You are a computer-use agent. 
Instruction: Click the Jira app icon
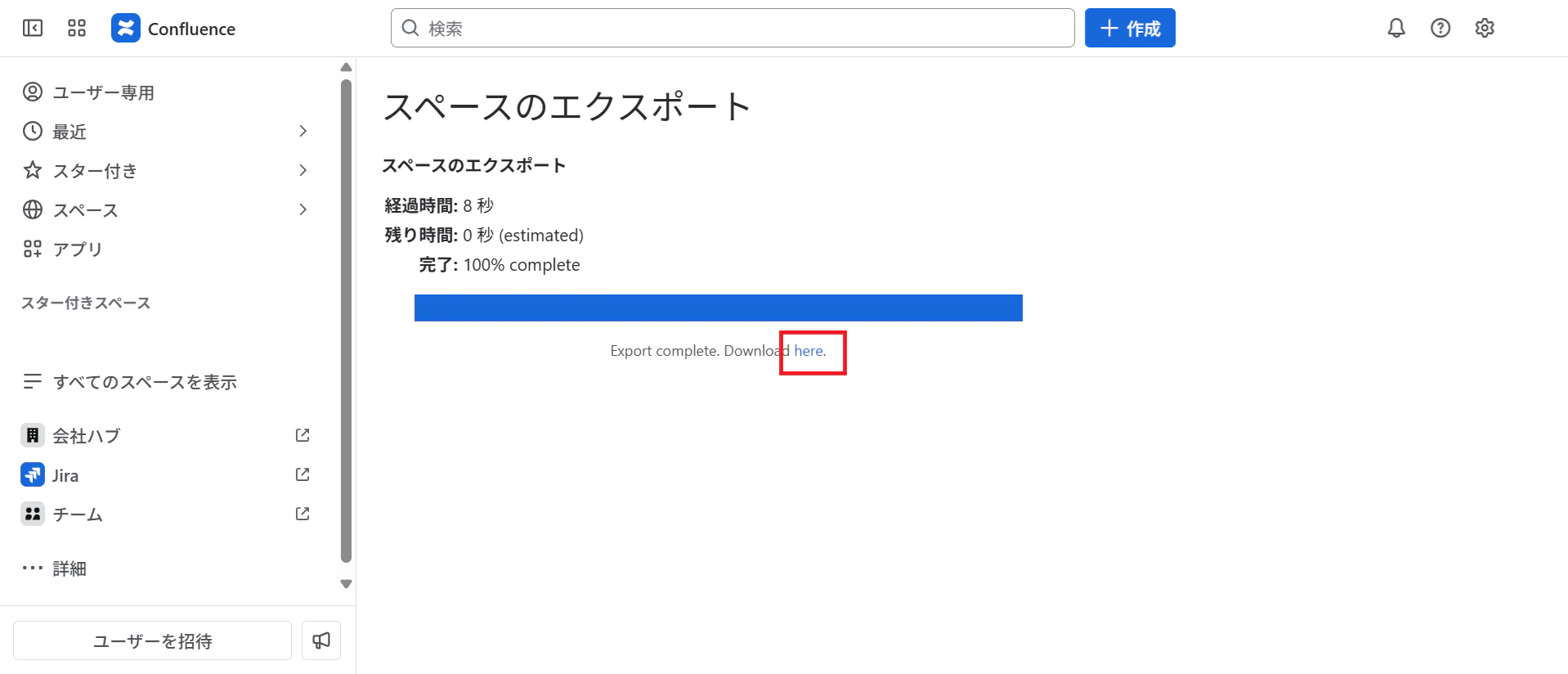click(x=33, y=474)
